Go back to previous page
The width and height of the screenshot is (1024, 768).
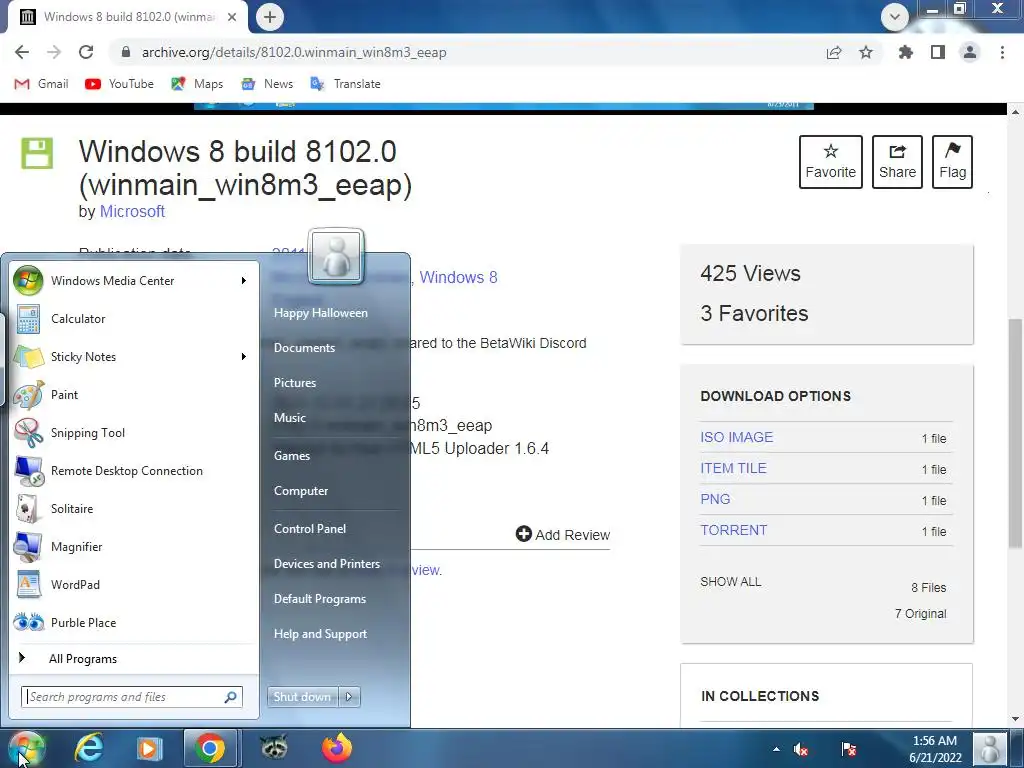[22, 52]
